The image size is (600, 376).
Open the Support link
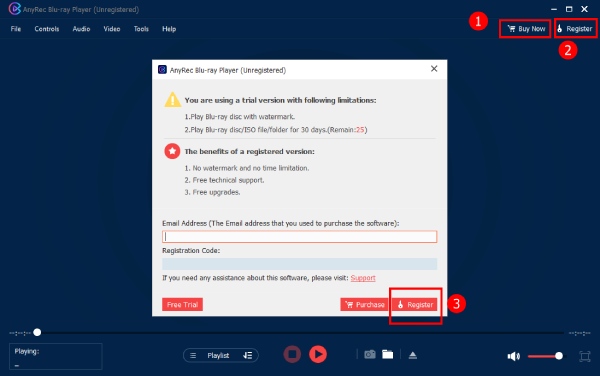pos(363,278)
